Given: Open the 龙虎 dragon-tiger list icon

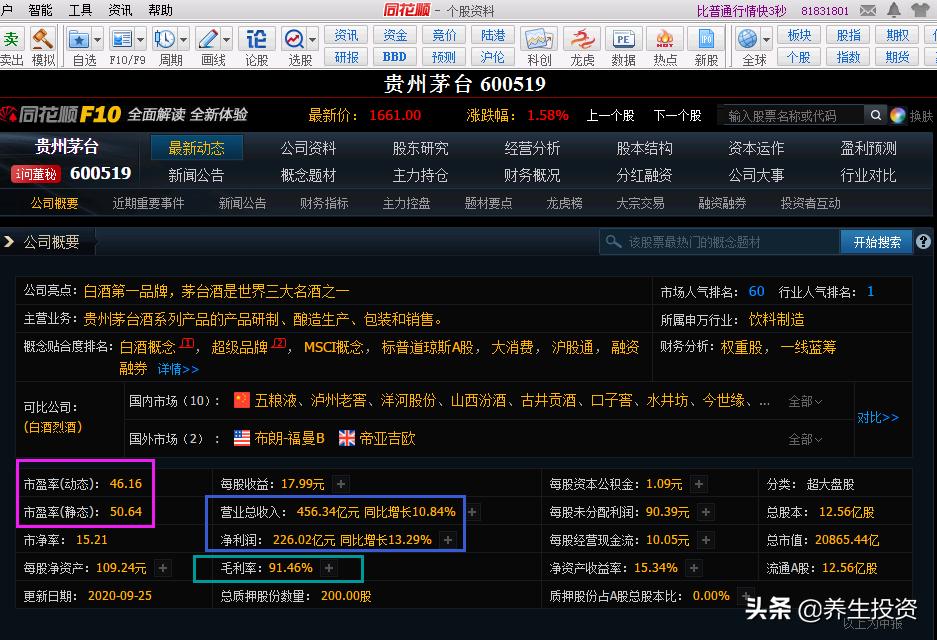Looking at the screenshot, I should pos(583,38).
